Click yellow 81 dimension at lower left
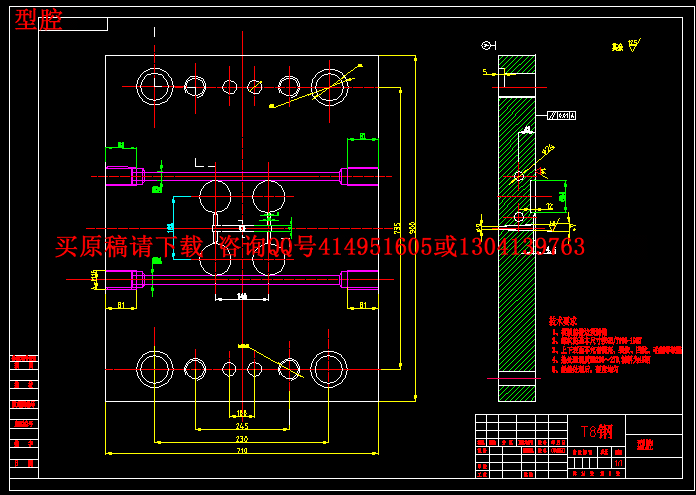Image resolution: width=696 pixels, height=495 pixels. [x=121, y=305]
